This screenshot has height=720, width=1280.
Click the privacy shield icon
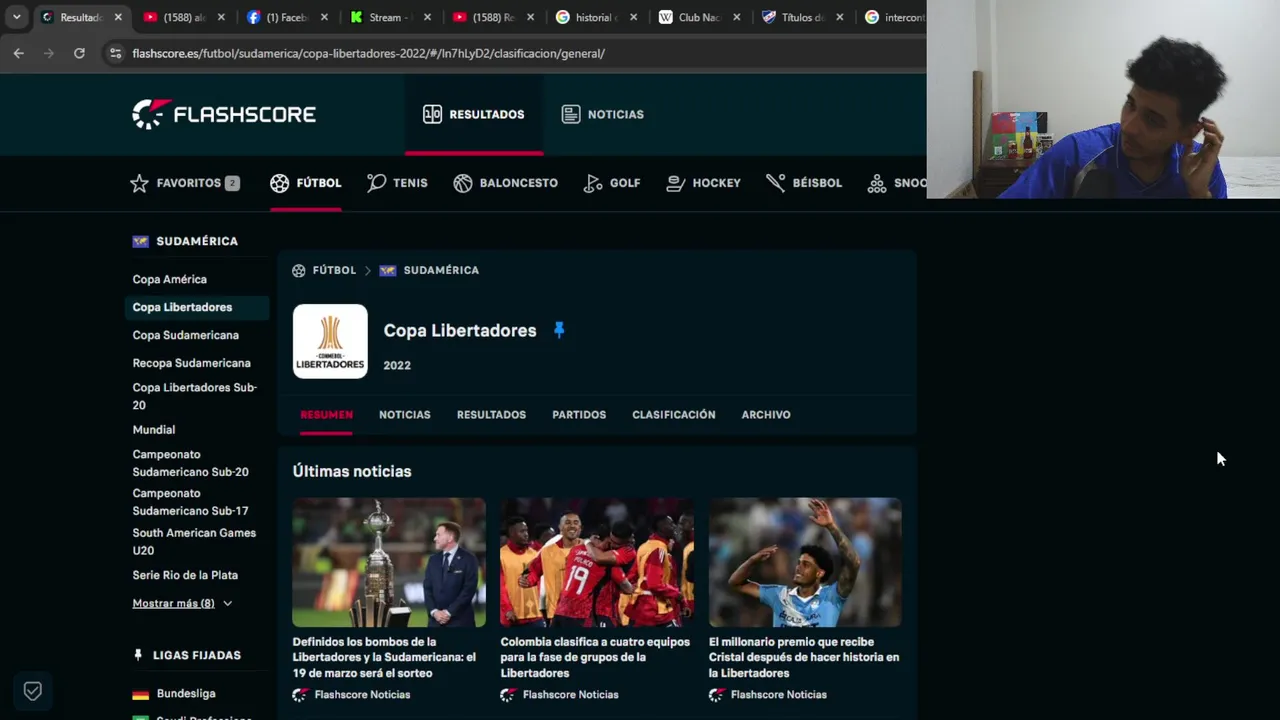(x=33, y=691)
